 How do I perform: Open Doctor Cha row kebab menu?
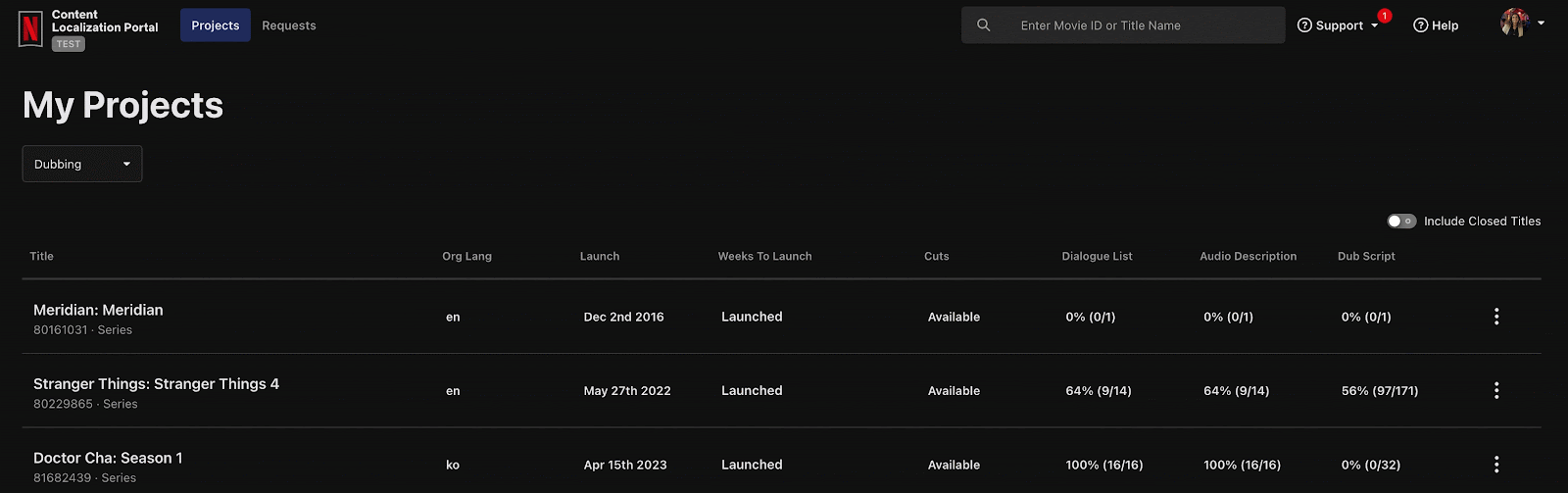pyautogui.click(x=1496, y=465)
